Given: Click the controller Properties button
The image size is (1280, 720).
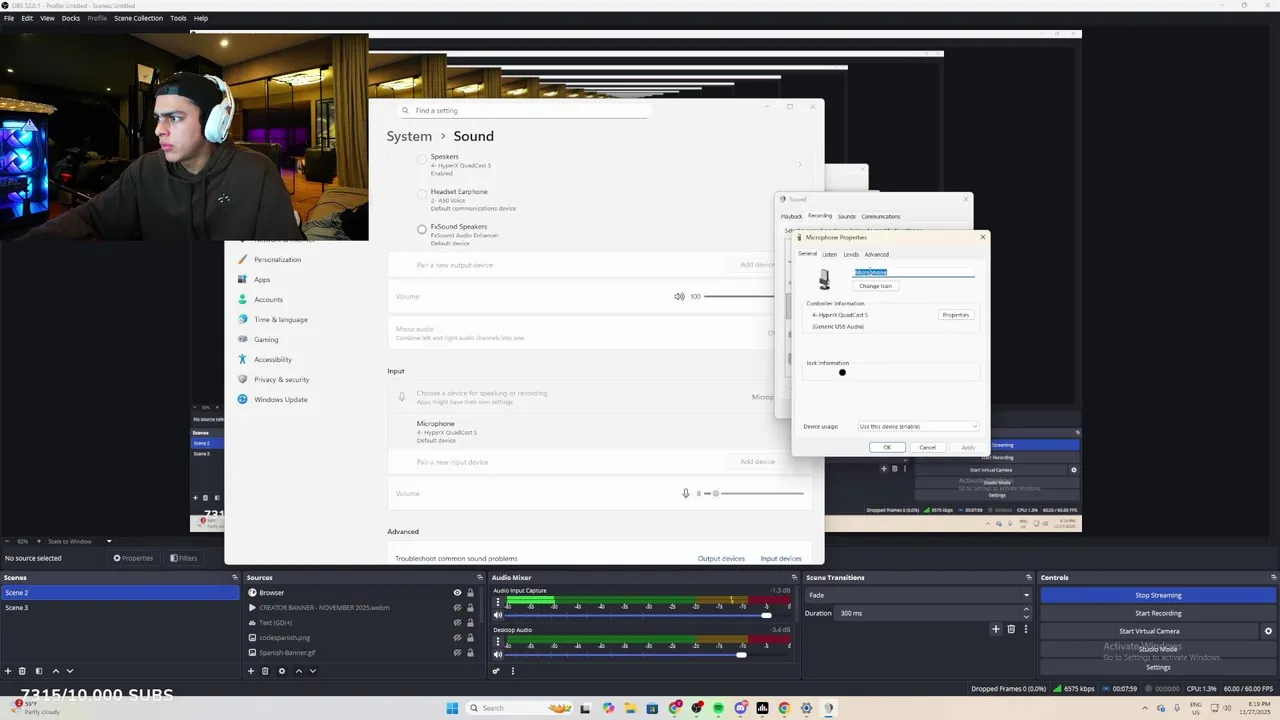Looking at the screenshot, I should point(956,315).
